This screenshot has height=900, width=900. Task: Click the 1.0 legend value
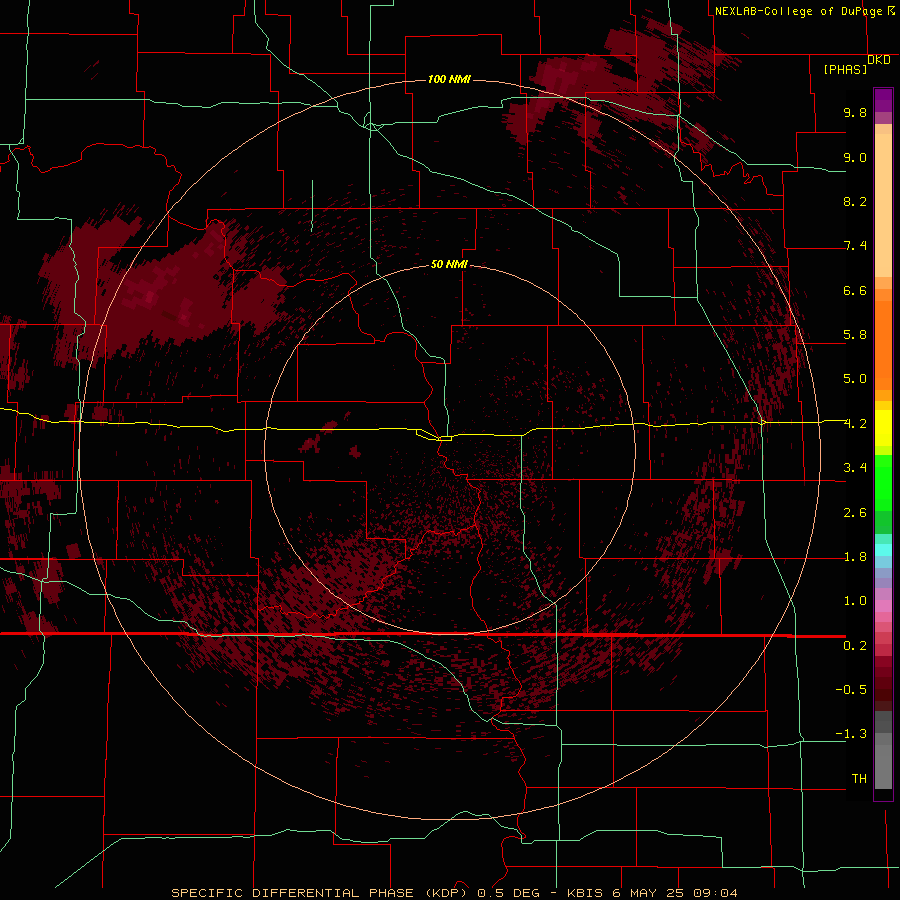click(x=855, y=602)
